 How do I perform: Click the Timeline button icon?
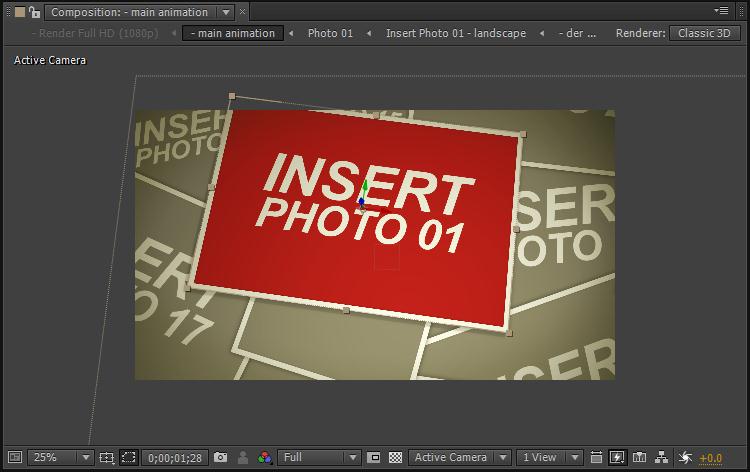(640, 457)
